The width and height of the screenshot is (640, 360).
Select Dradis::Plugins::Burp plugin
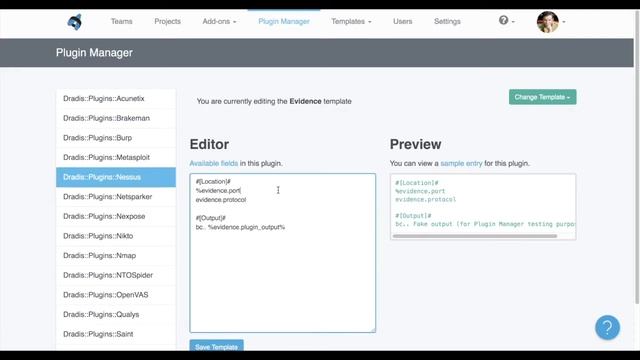click(x=116, y=138)
